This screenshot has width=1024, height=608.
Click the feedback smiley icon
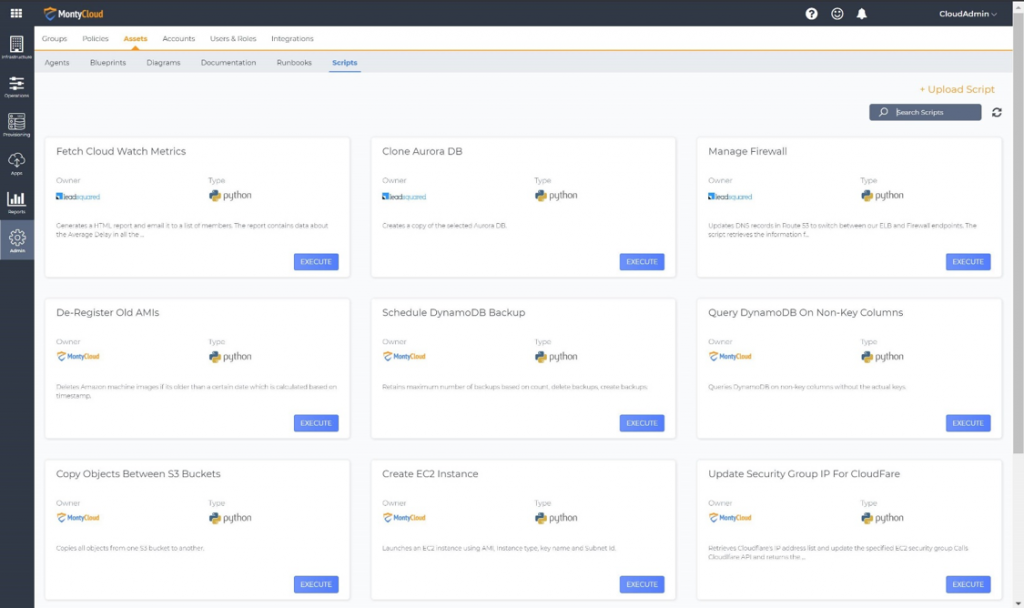click(837, 14)
